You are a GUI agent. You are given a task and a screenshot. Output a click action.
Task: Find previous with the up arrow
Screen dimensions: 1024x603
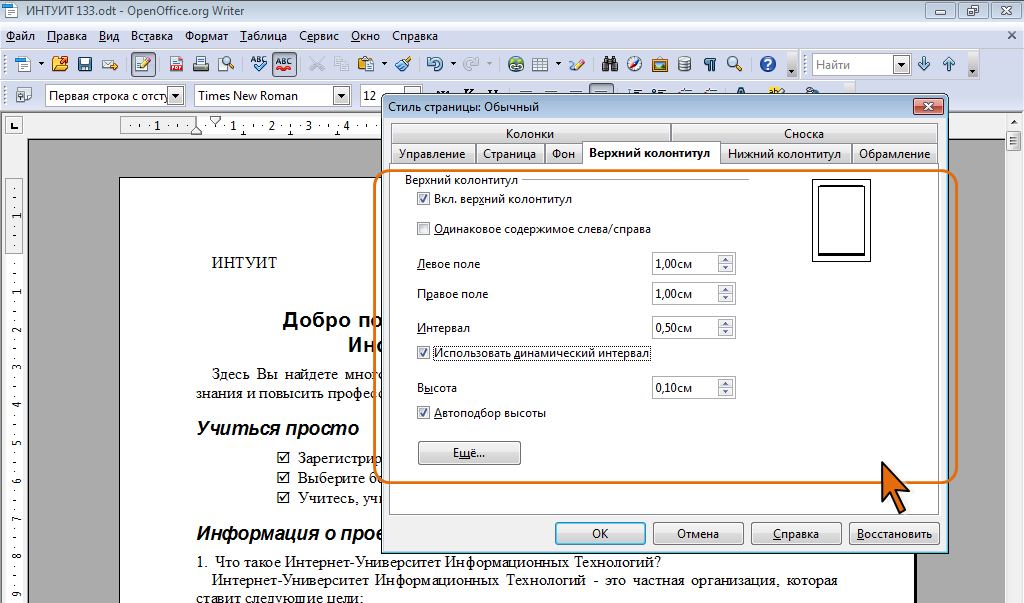tap(949, 64)
